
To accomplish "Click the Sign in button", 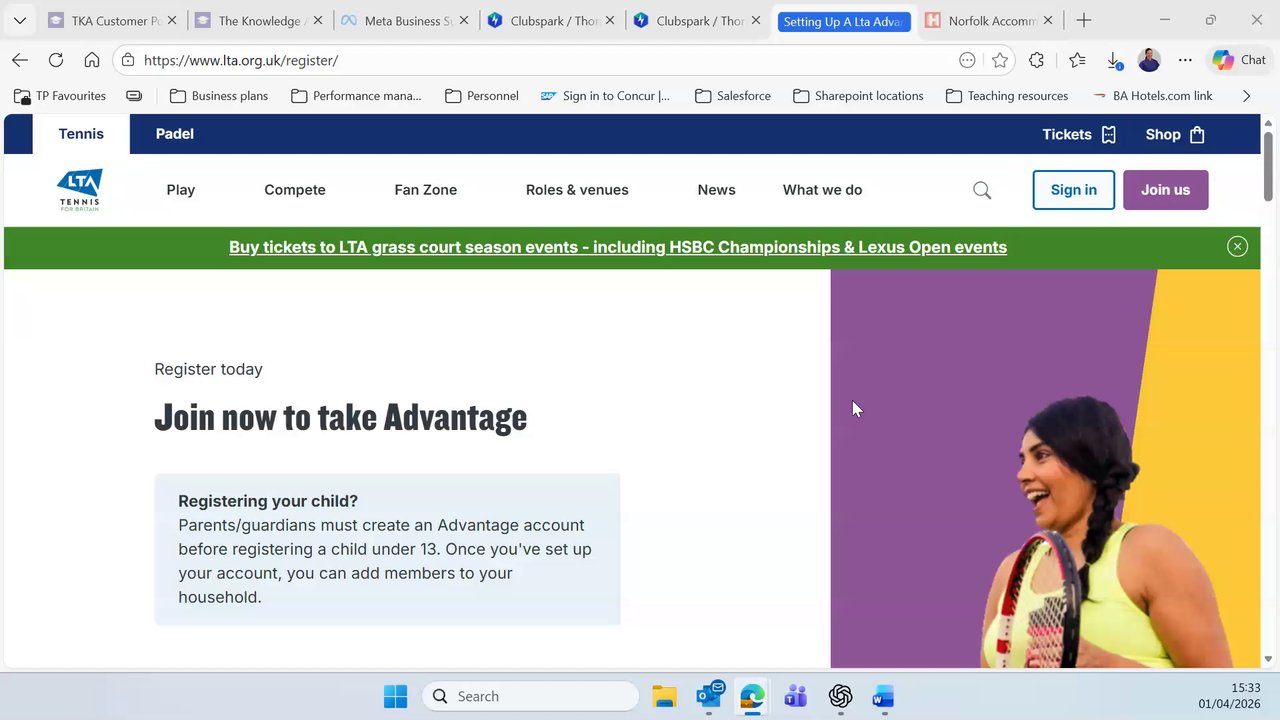I will coord(1073,190).
